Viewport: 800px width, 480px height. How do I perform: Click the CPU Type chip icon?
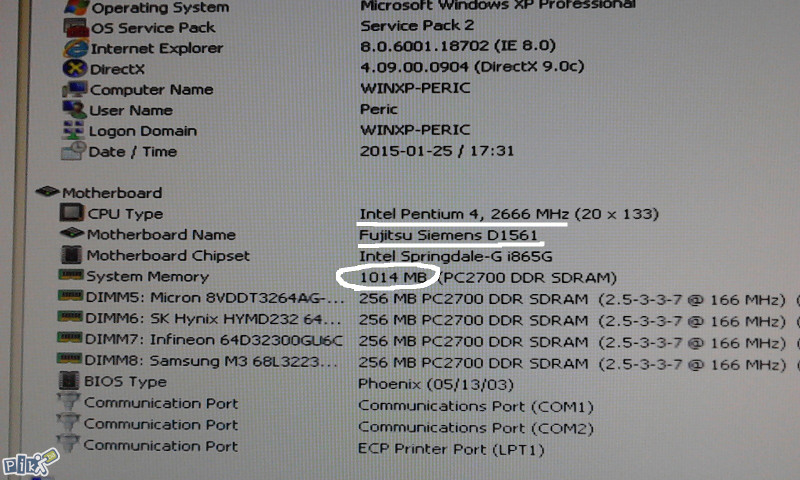click(71, 213)
